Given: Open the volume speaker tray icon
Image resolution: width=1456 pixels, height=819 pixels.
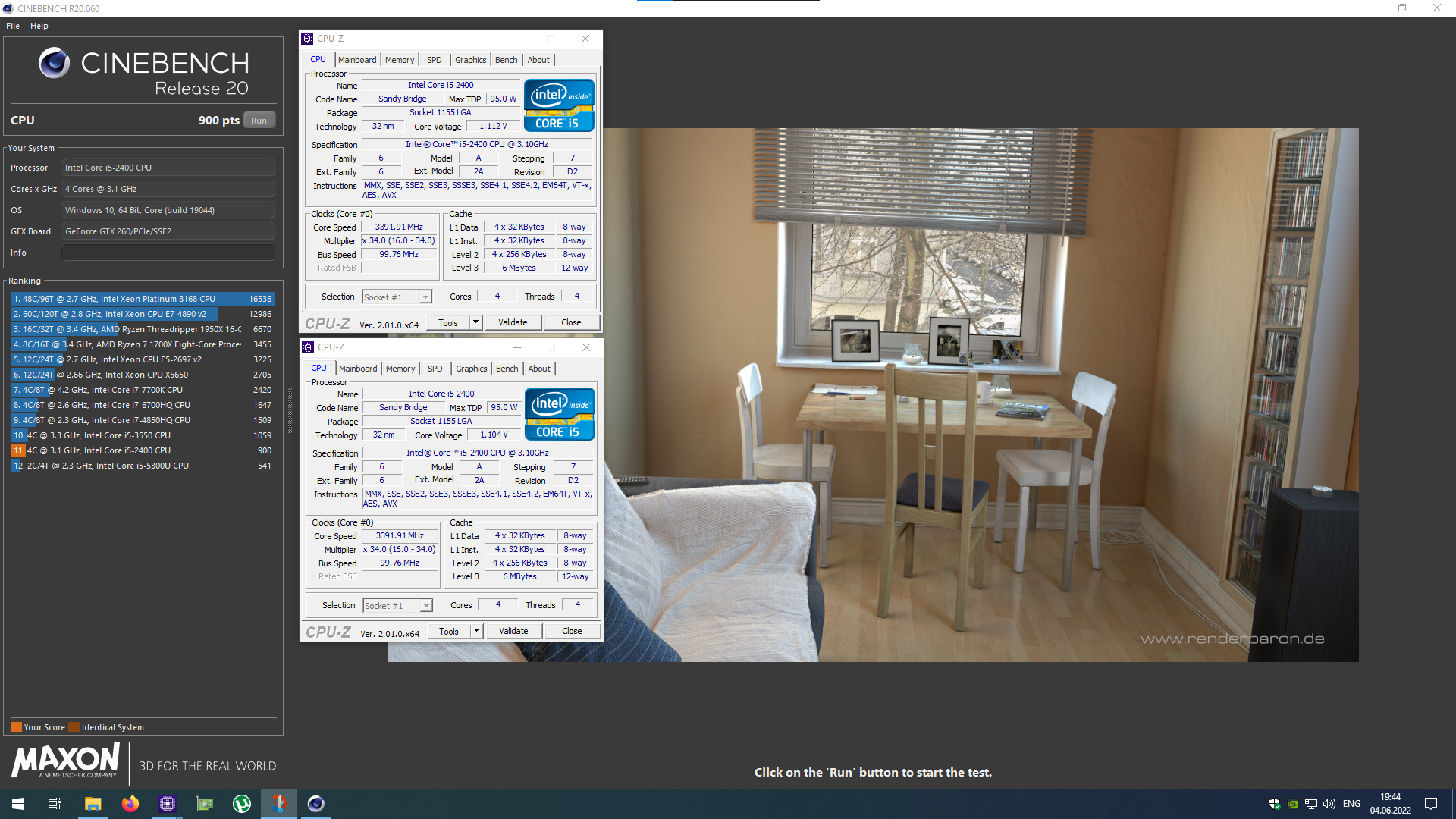Looking at the screenshot, I should click(1329, 804).
